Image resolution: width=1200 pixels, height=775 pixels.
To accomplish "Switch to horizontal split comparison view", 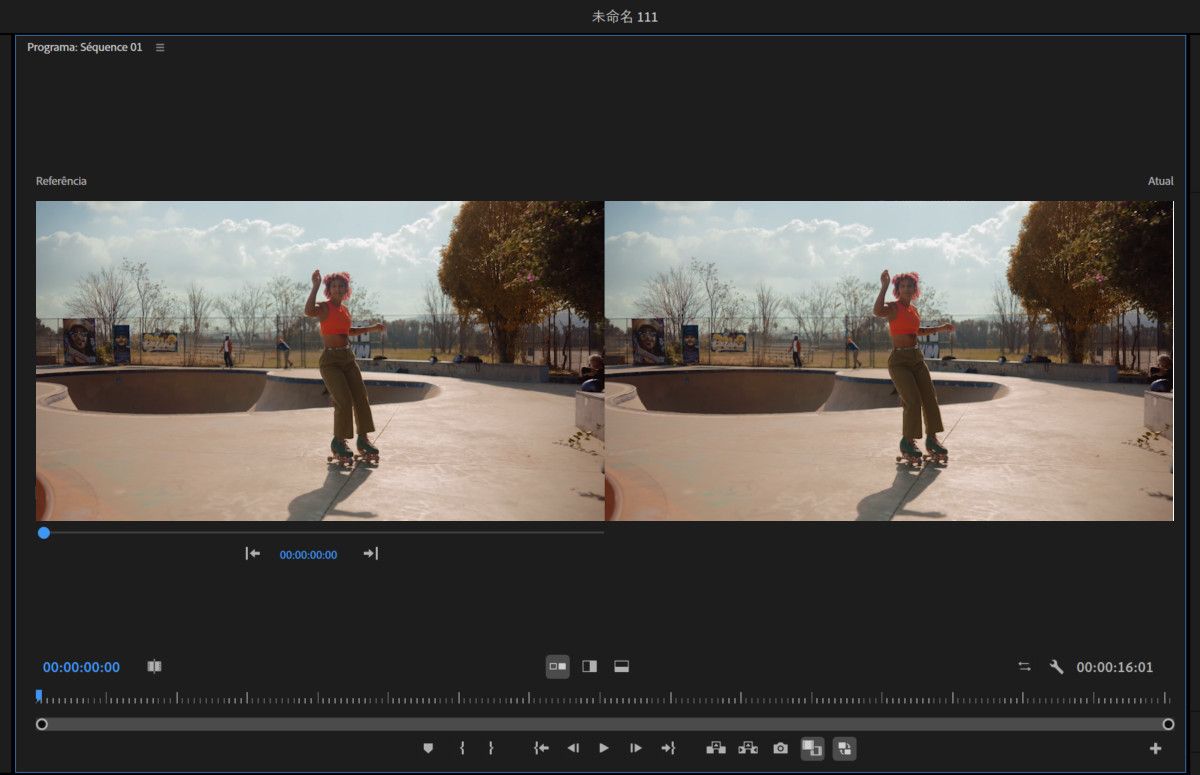I will click(621, 667).
